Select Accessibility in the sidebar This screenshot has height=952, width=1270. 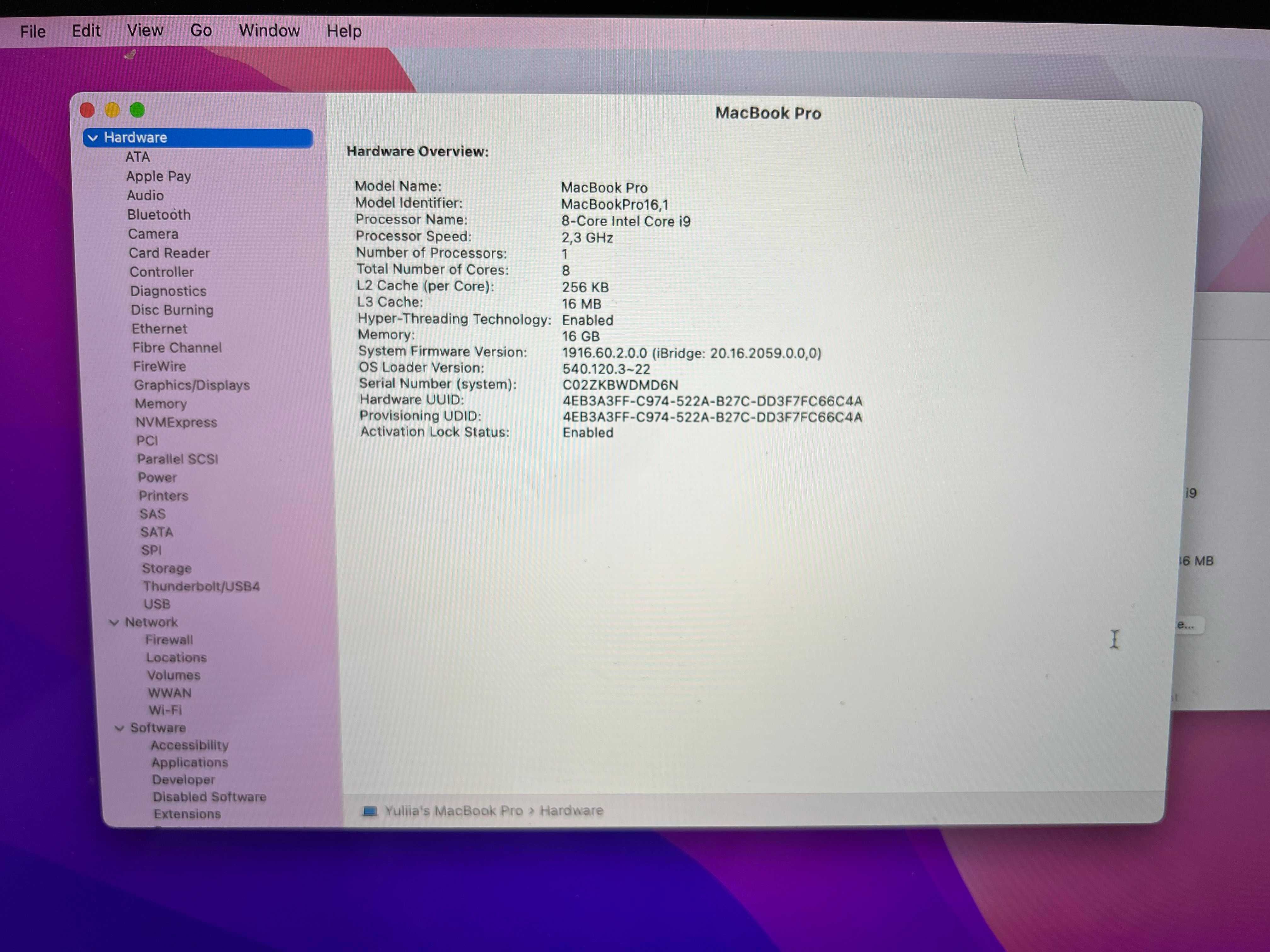[190, 745]
